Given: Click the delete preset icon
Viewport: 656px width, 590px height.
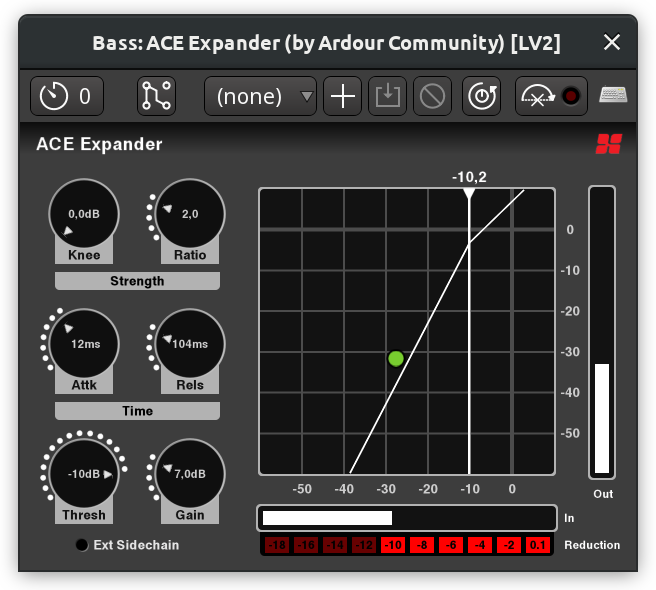Looking at the screenshot, I should pos(433,96).
